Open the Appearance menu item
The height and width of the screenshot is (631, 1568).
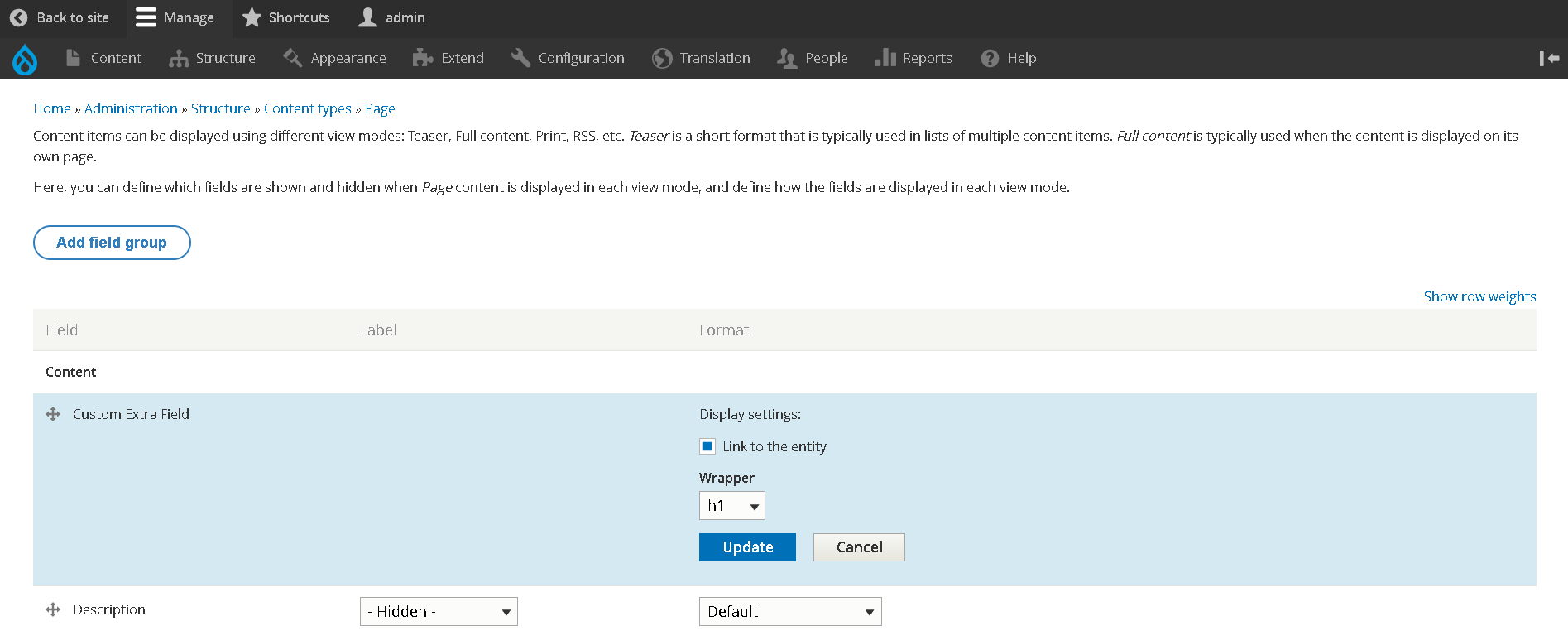click(x=334, y=58)
